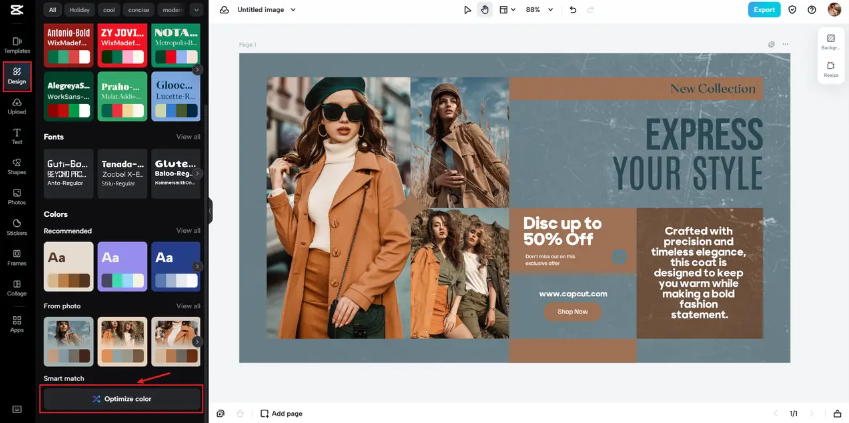Open the Collage panel
Screen dimensions: 849x423
[17, 288]
